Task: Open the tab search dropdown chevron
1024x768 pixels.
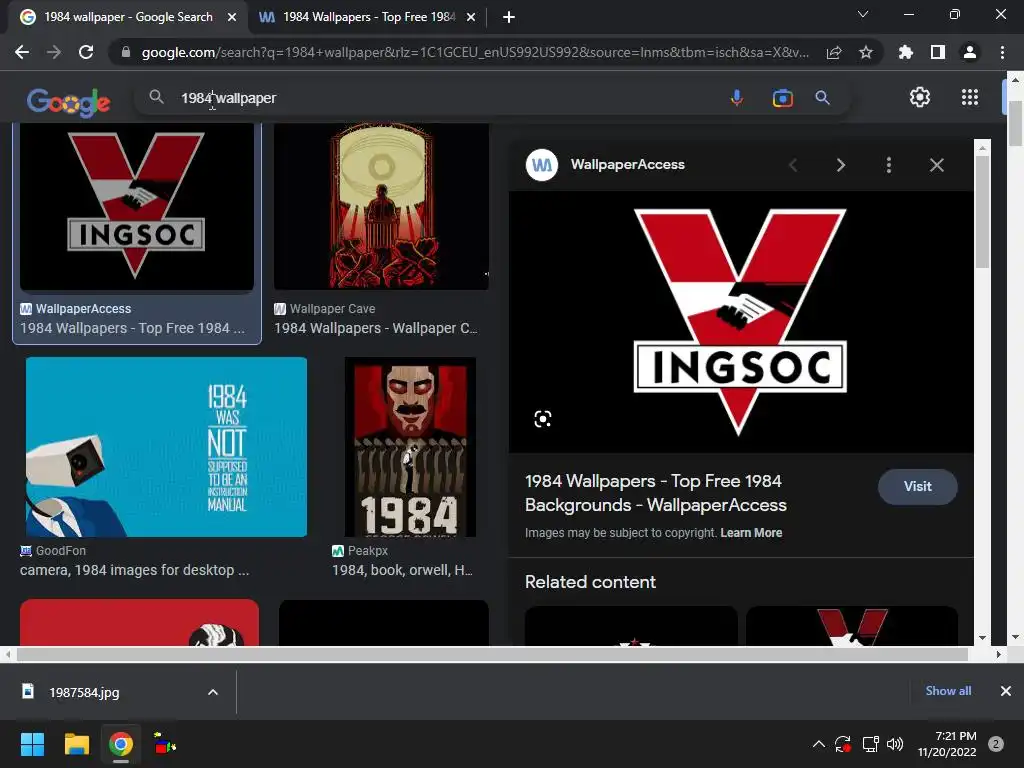Action: (863, 14)
